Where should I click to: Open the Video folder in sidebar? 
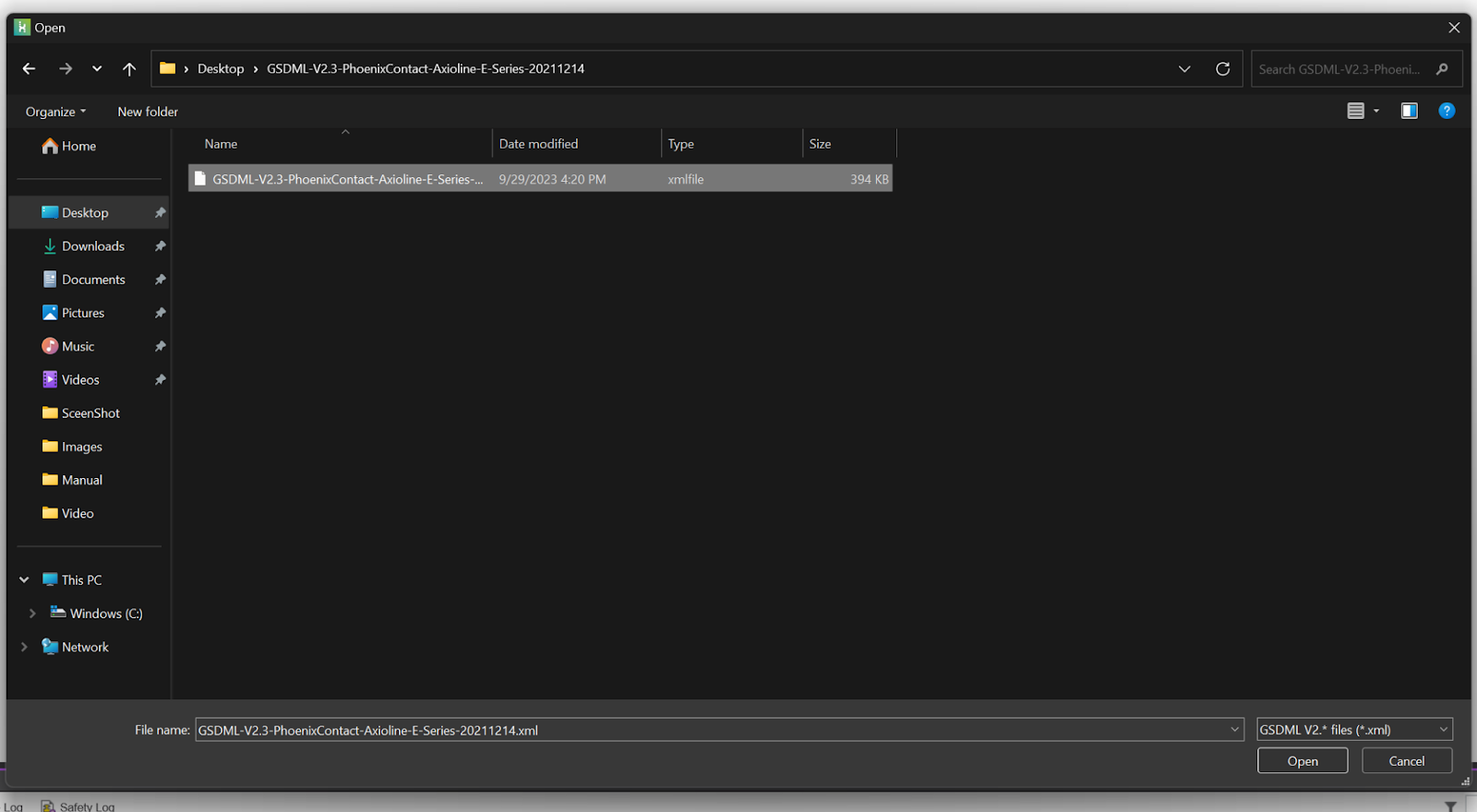(68, 513)
